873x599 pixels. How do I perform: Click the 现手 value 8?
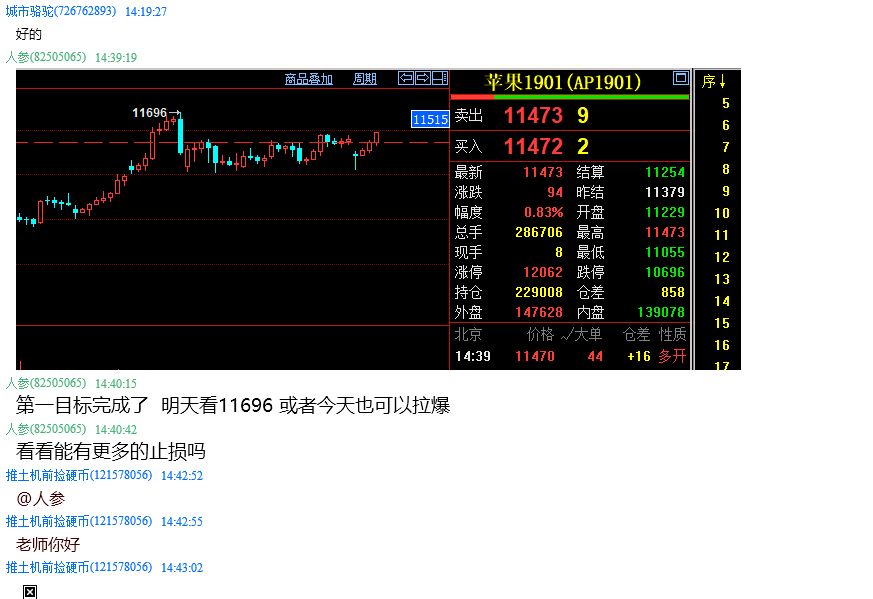(x=559, y=253)
